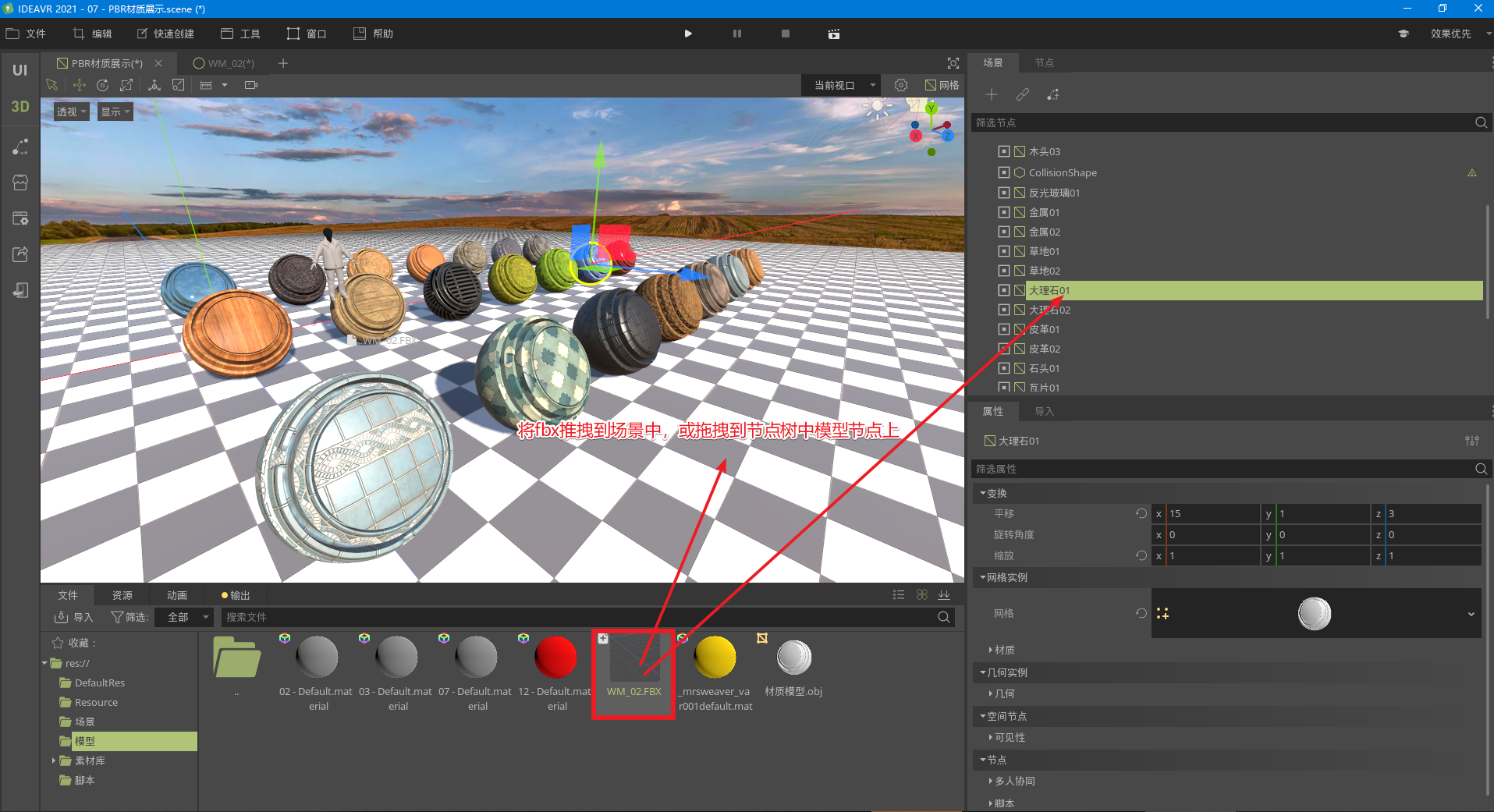The width and height of the screenshot is (1494, 812).
Task: Open property settings sliders icon
Action: tap(1472, 441)
